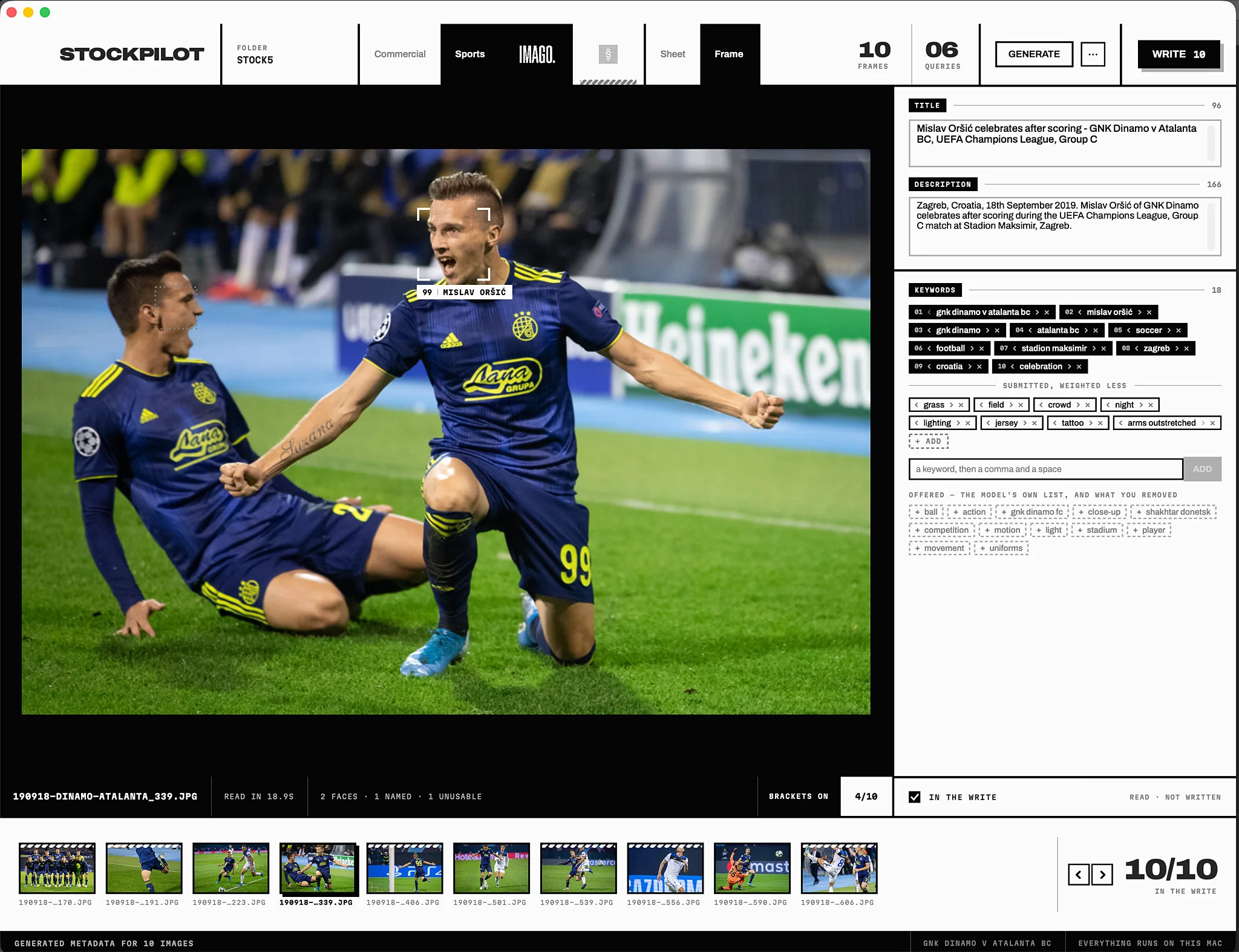Move 'field' keyword left
The height and width of the screenshot is (952, 1239).
click(x=981, y=405)
